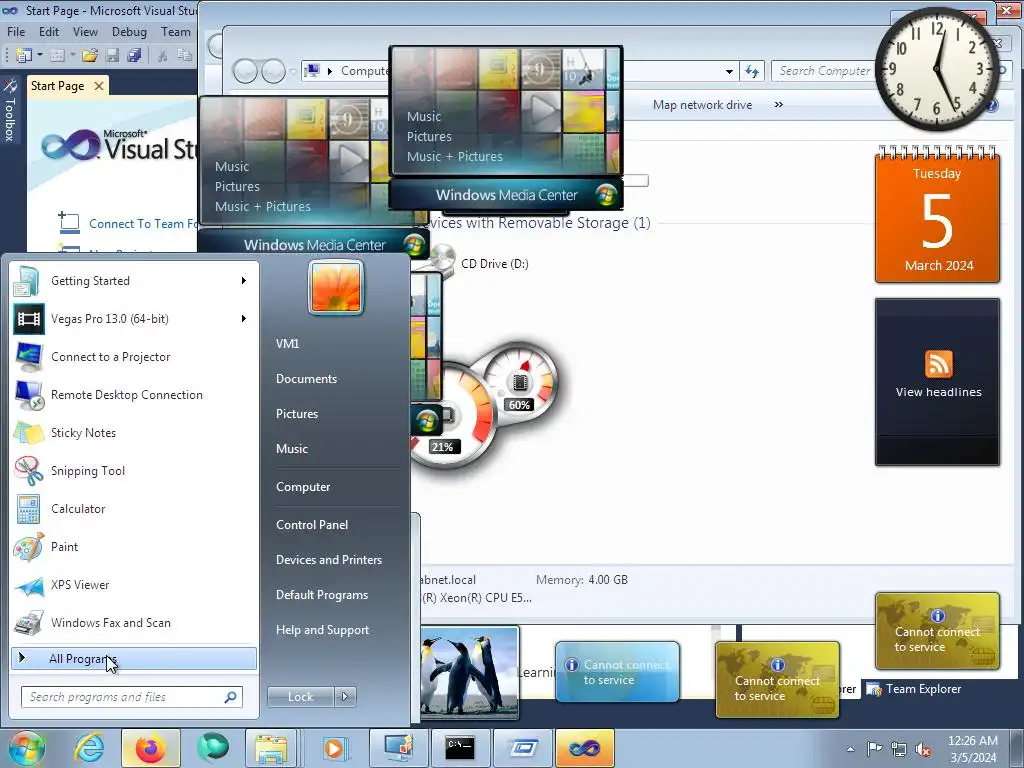Open Team menu in Visual Studio
The width and height of the screenshot is (1024, 768).
[176, 31]
